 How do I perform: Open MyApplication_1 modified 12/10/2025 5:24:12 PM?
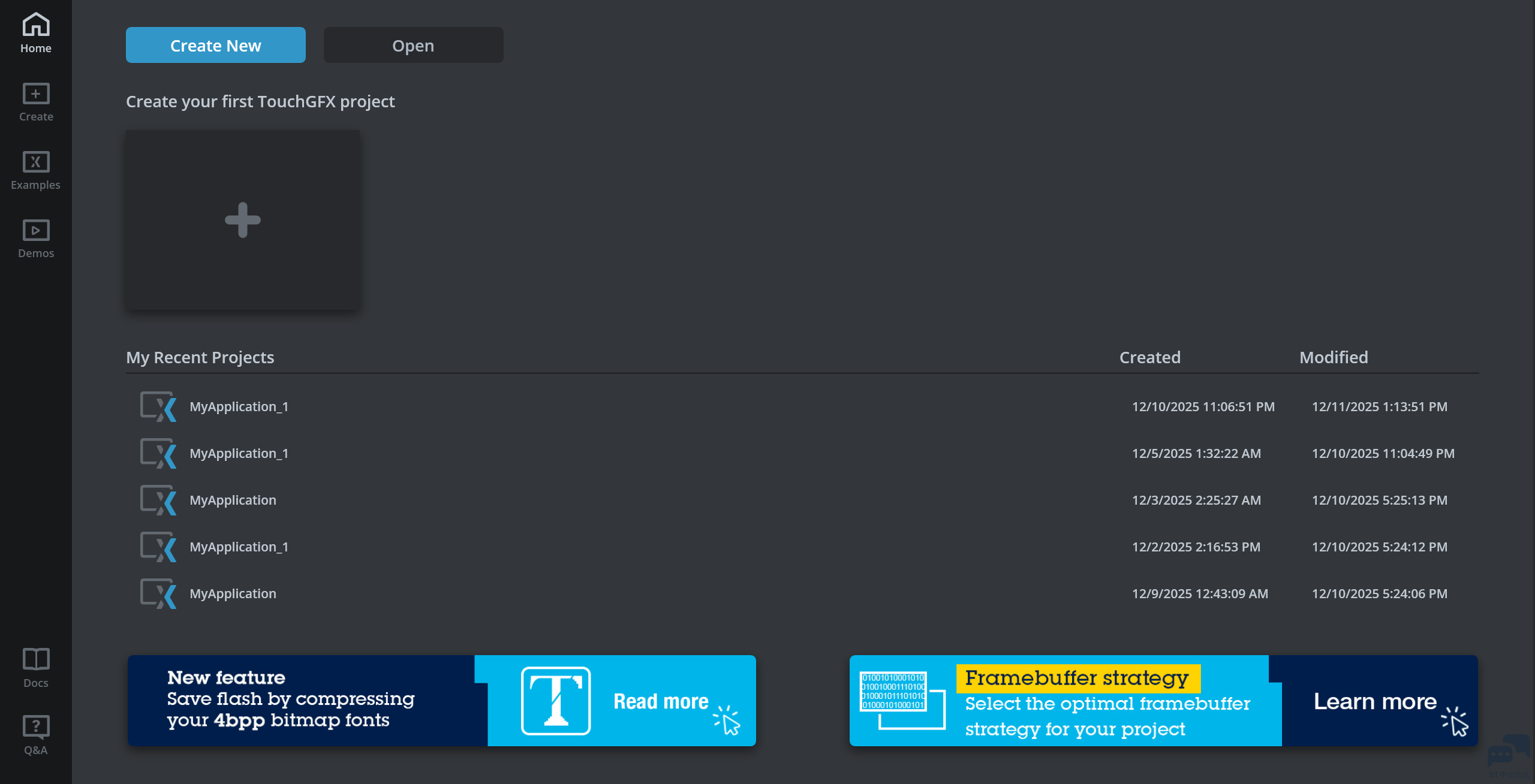click(239, 547)
